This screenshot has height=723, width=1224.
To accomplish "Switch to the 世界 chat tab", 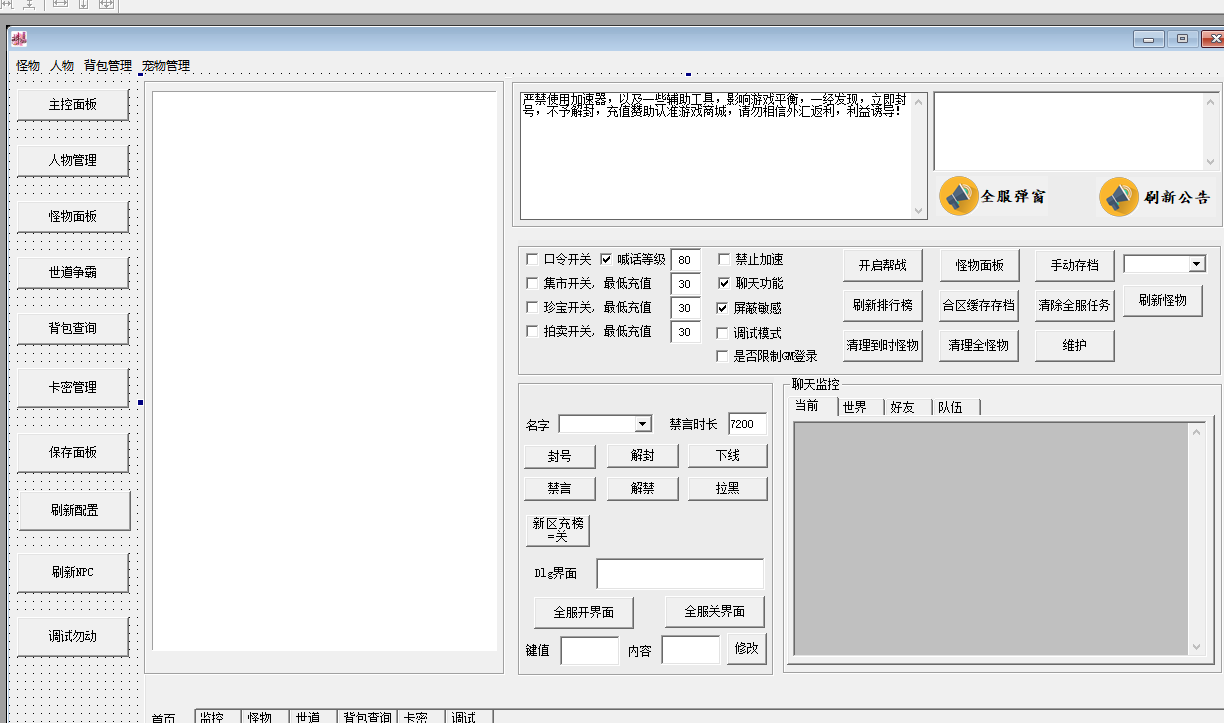I will click(855, 407).
